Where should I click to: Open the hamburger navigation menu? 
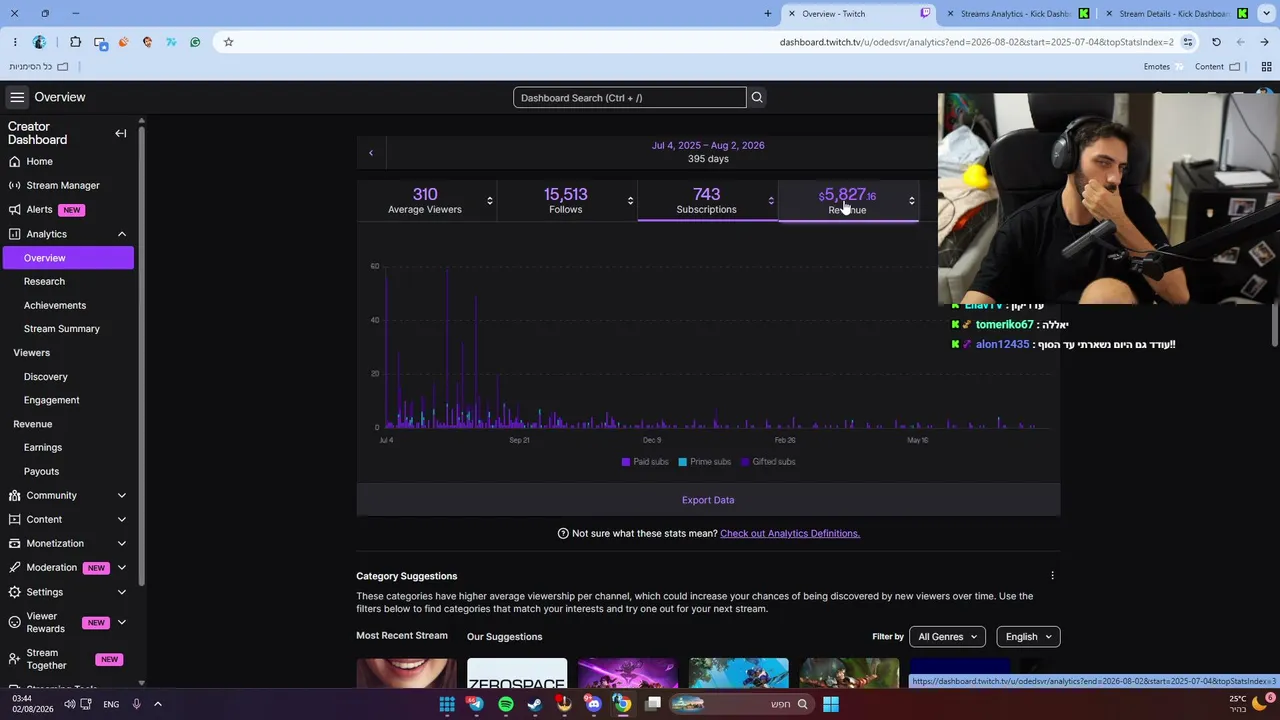17,97
